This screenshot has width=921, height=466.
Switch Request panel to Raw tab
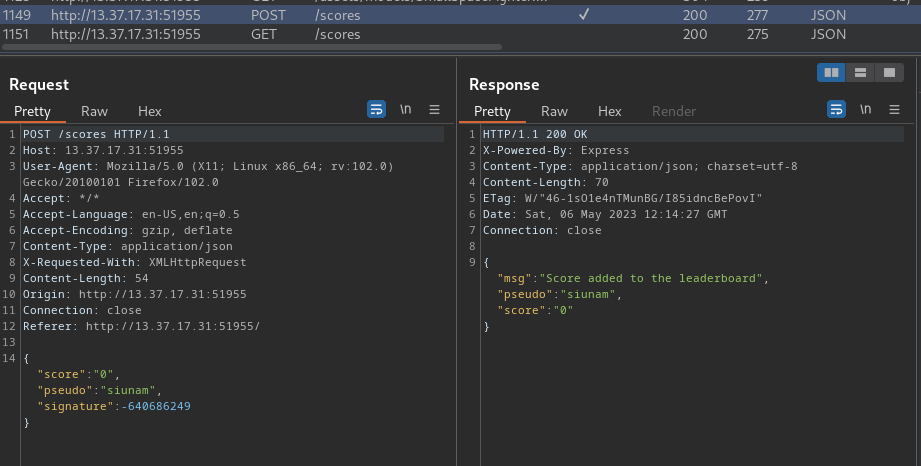[x=94, y=111]
